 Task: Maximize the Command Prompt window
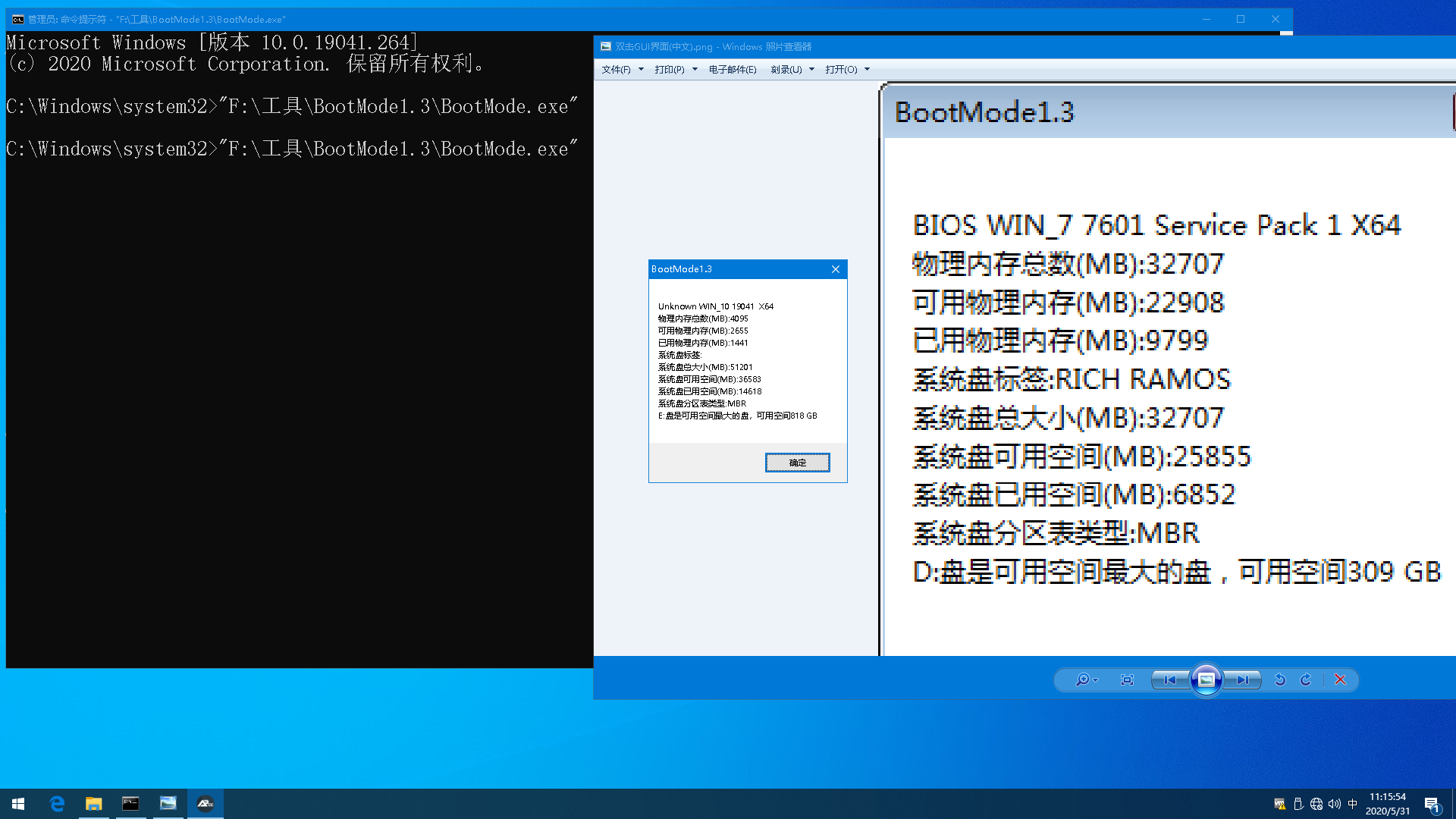pos(1241,20)
